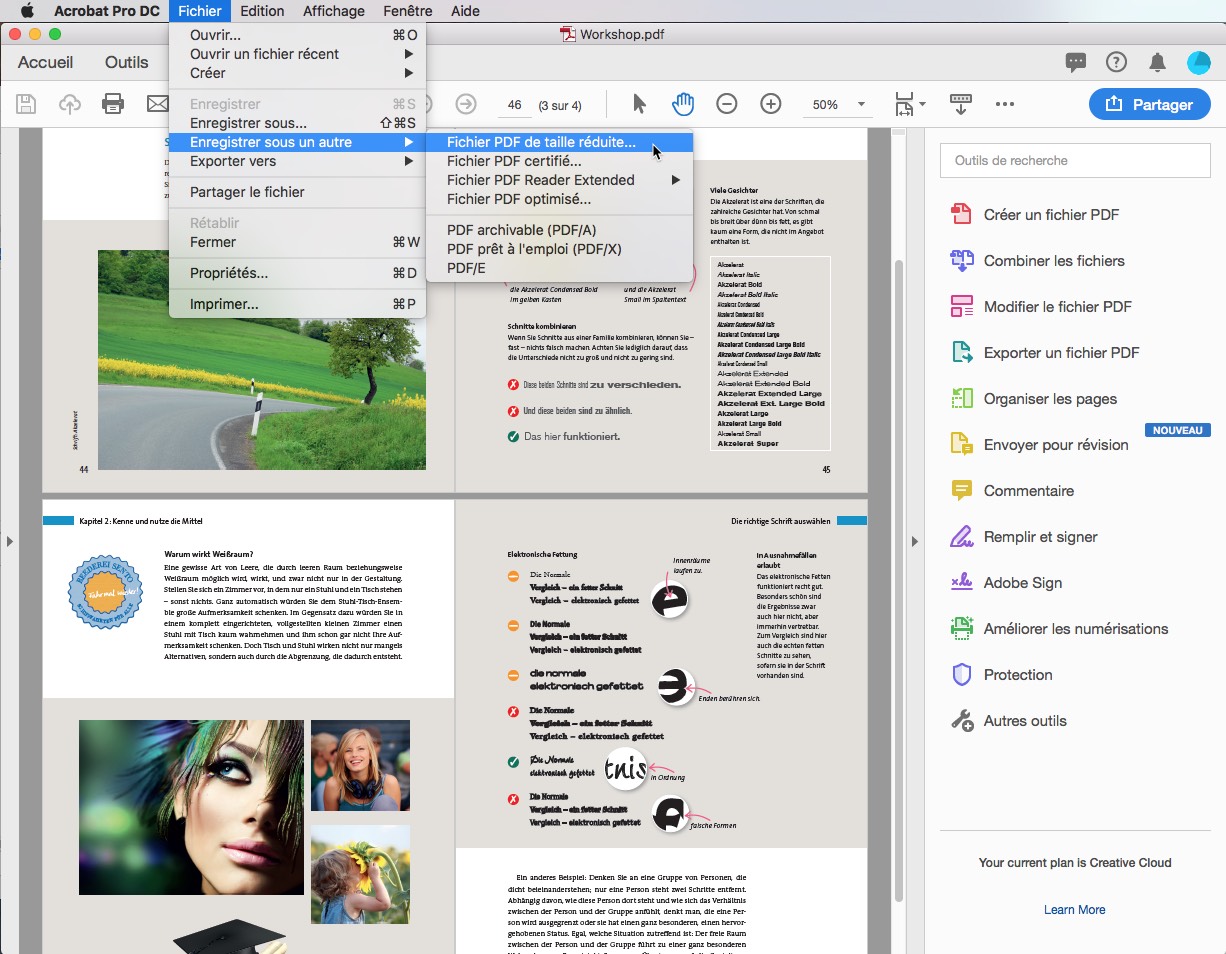Choose Fichier PDF optimisé option
The width and height of the screenshot is (1226, 954).
(x=560, y=199)
